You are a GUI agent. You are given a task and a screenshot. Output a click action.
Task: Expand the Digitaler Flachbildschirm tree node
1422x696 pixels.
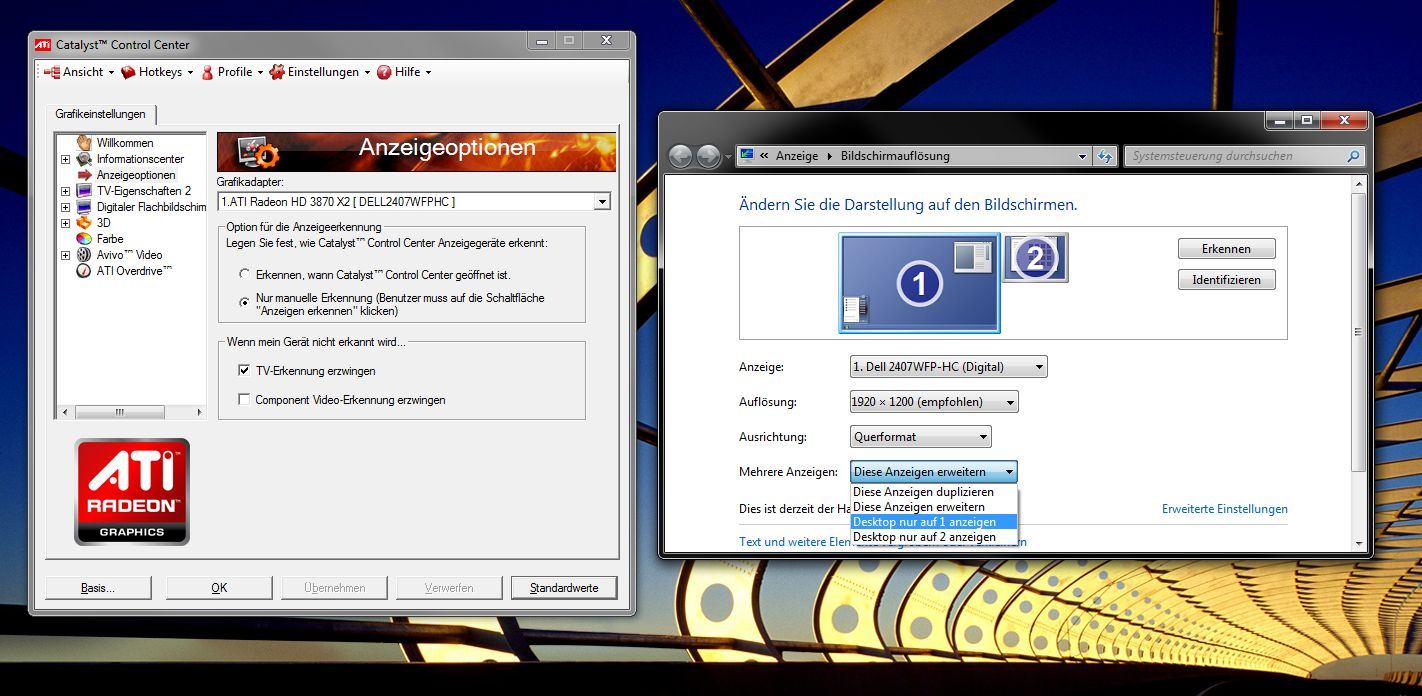click(x=66, y=207)
